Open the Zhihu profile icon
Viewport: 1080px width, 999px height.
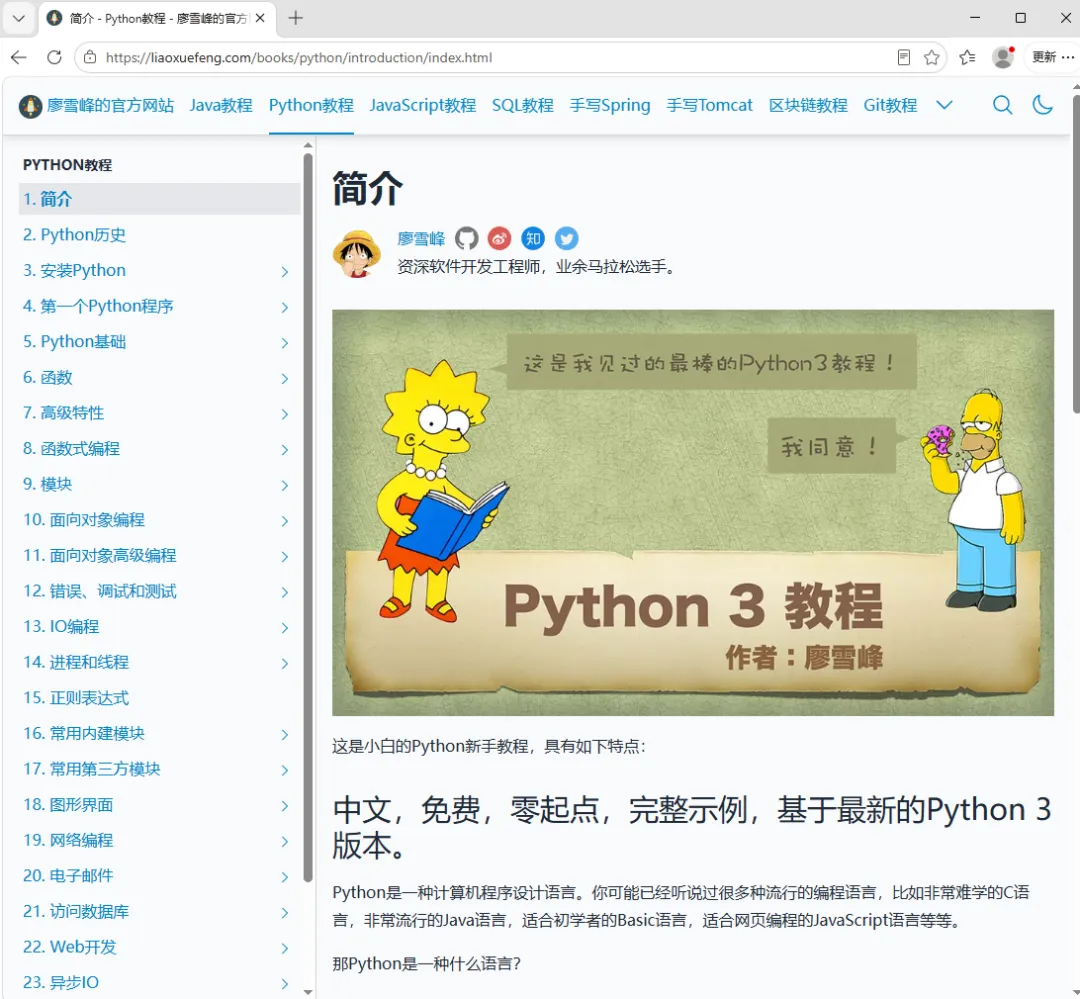click(x=533, y=238)
